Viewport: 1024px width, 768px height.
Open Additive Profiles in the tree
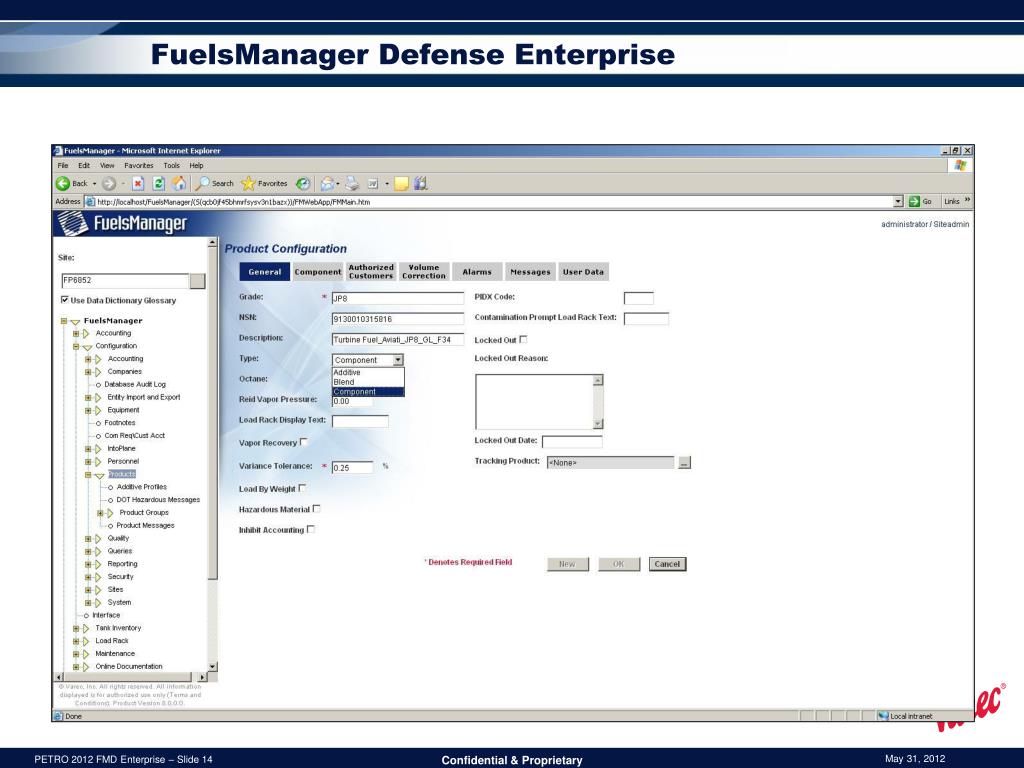pos(142,487)
